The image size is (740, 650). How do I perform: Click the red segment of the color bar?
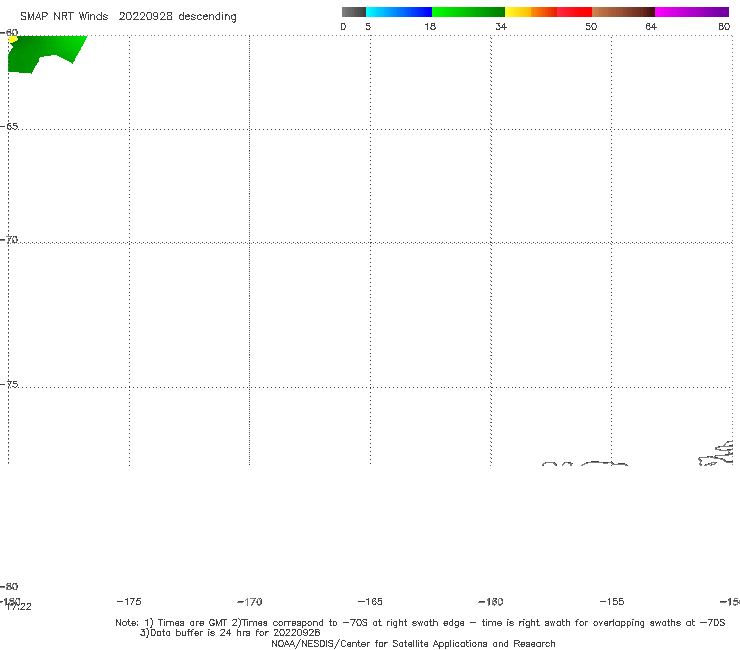(x=574, y=12)
